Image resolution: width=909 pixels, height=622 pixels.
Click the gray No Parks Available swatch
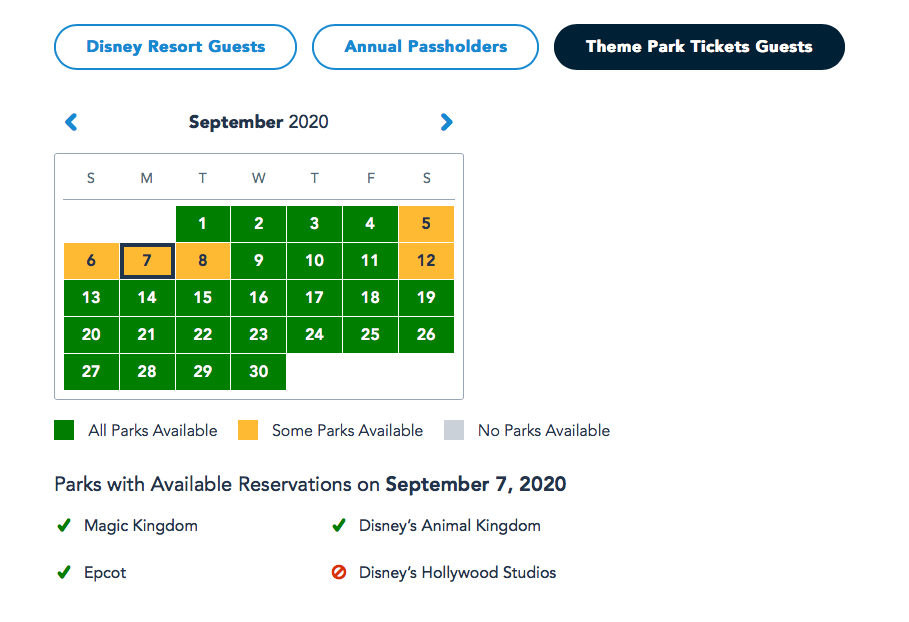(x=454, y=431)
